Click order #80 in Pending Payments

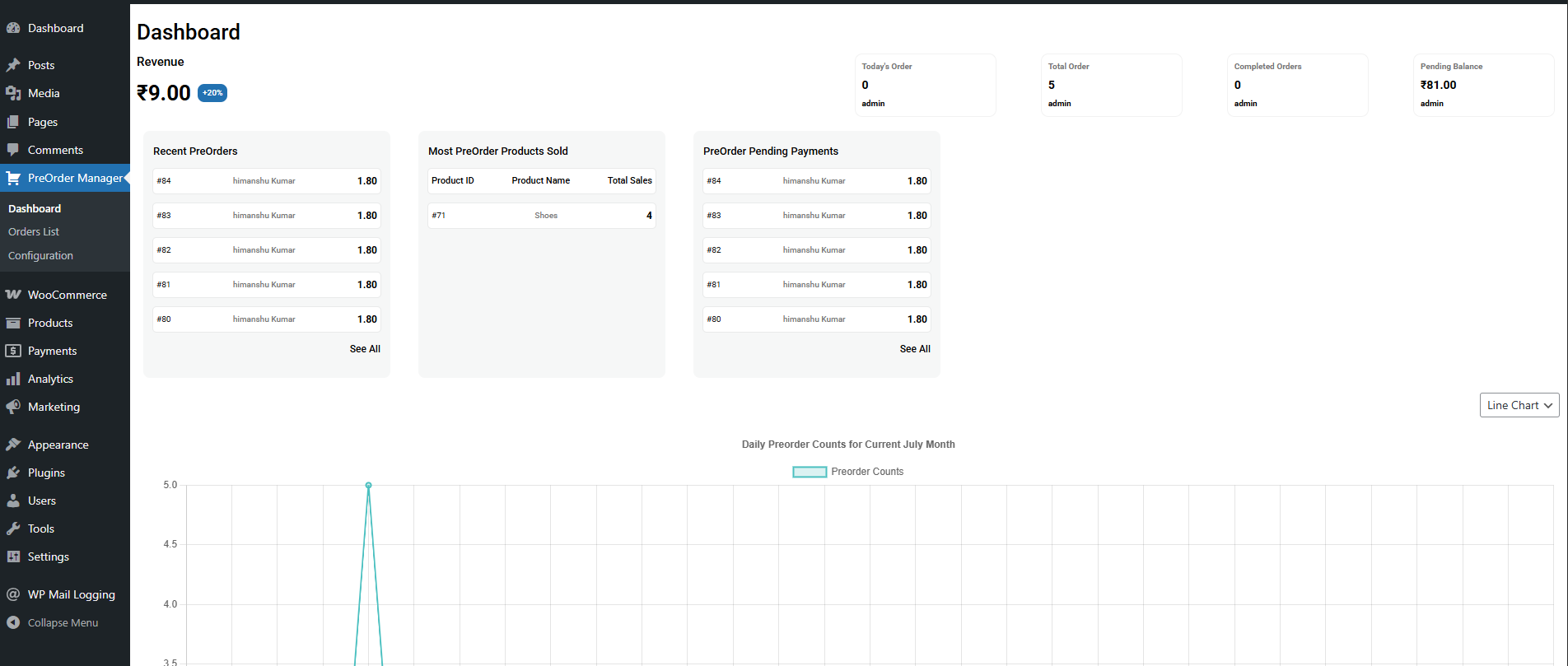[x=817, y=319]
